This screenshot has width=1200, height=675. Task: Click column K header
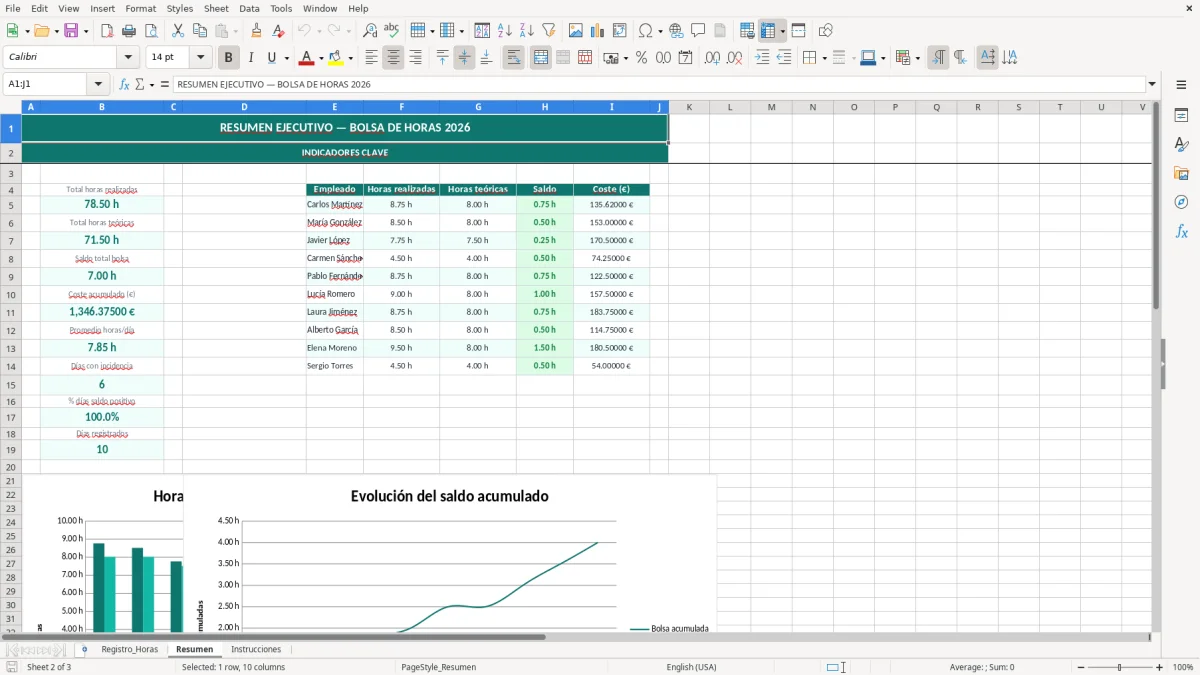click(x=689, y=107)
